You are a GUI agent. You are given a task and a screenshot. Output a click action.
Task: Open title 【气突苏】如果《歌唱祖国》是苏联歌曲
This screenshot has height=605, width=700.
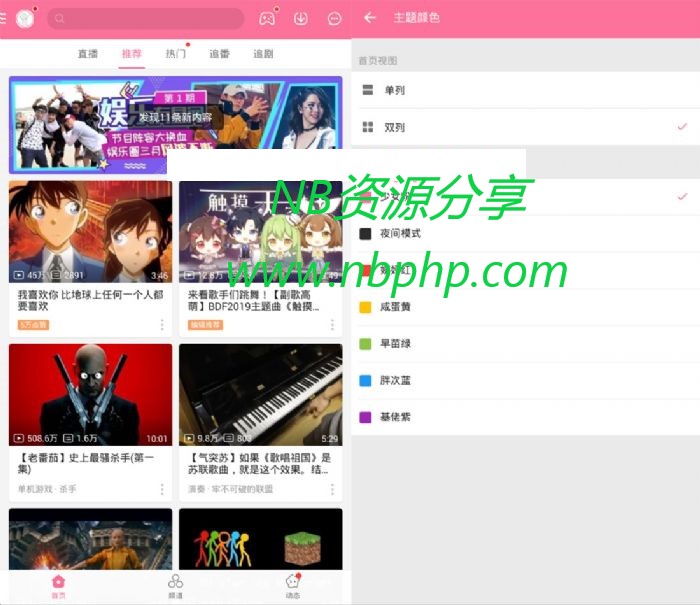pos(259,463)
